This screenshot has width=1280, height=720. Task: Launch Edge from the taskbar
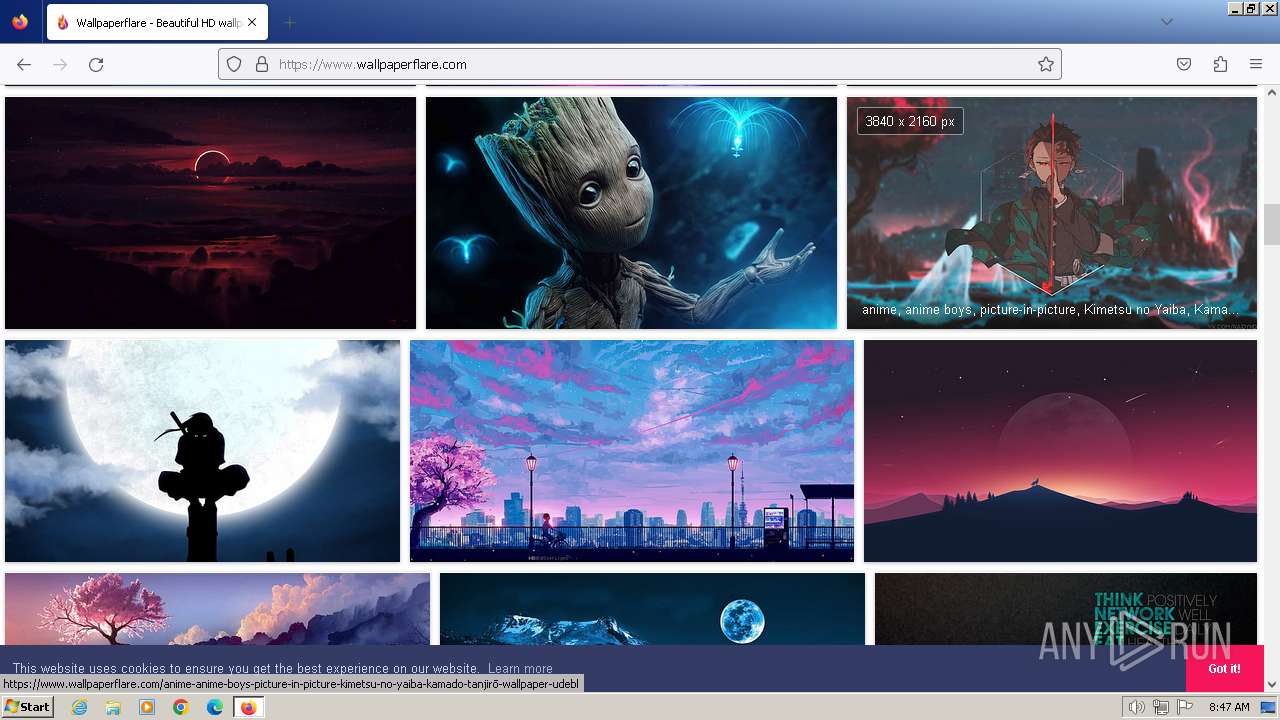(x=215, y=707)
